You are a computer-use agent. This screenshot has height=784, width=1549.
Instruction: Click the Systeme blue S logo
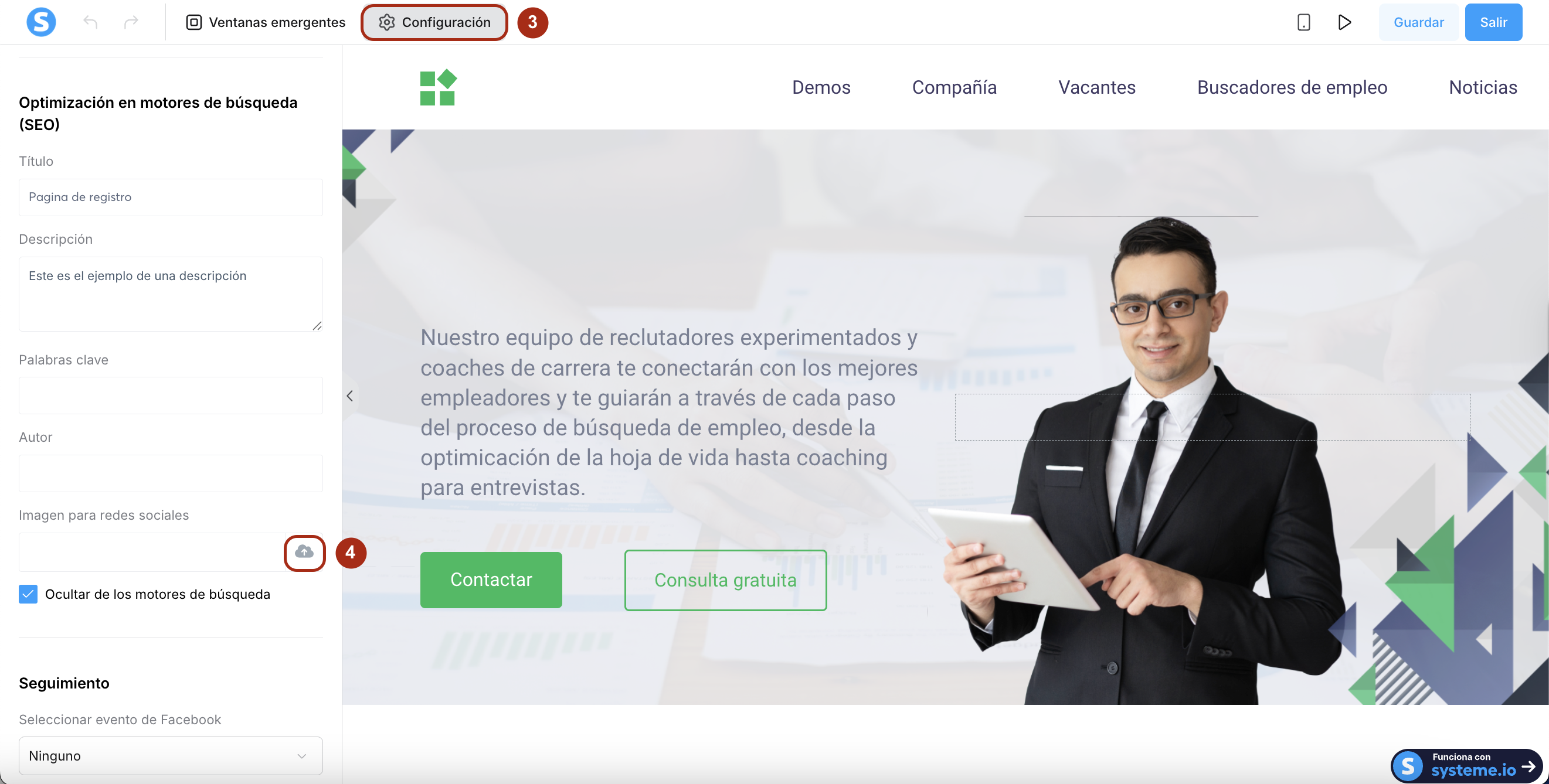41,22
